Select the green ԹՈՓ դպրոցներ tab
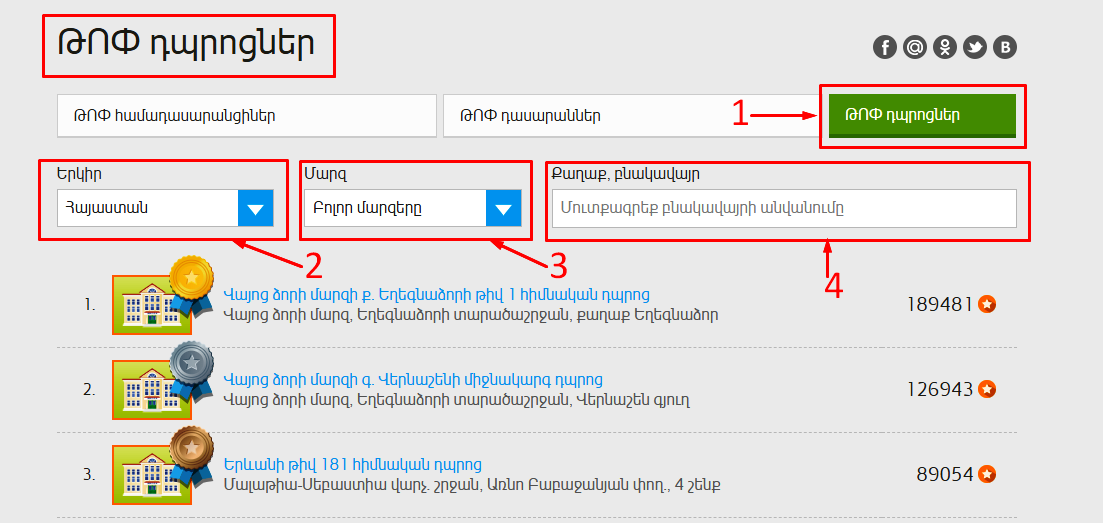This screenshot has height=523, width=1103. [922, 115]
